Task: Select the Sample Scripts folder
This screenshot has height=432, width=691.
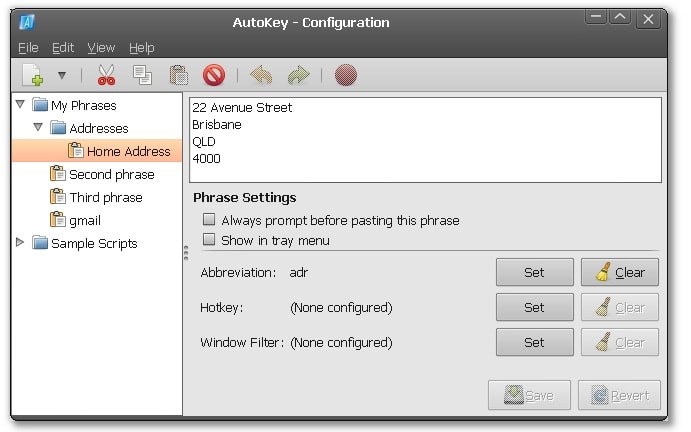Action: tap(94, 243)
